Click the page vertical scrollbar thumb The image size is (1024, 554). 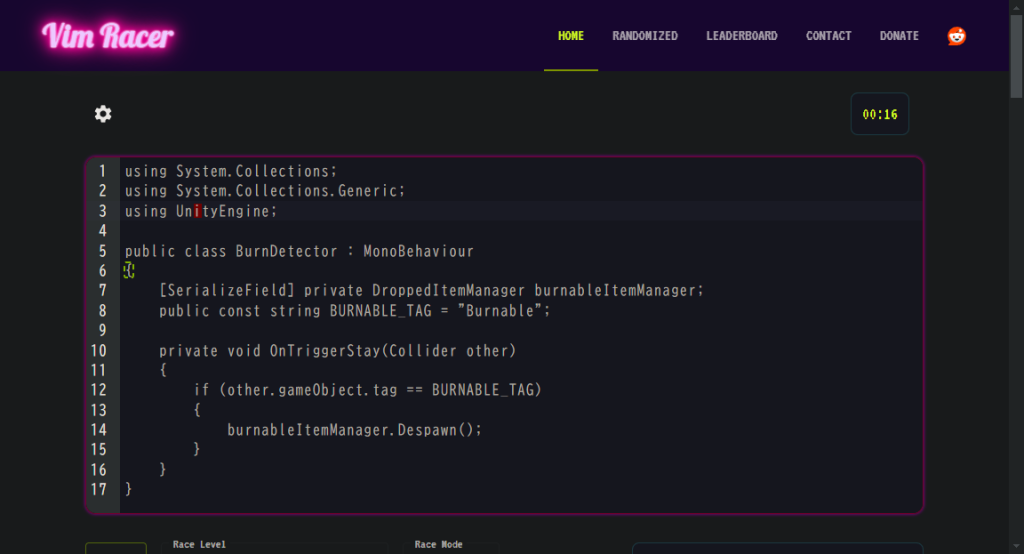[1016, 56]
